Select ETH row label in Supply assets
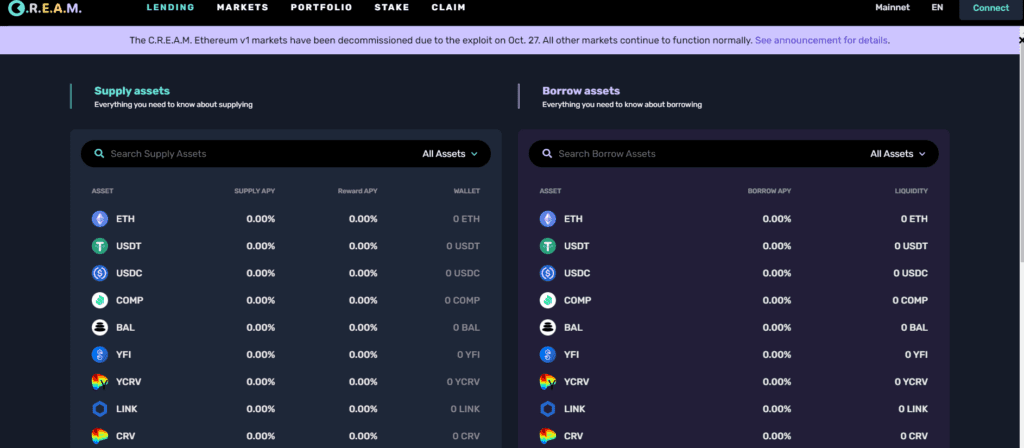The image size is (1024, 448). tap(125, 219)
